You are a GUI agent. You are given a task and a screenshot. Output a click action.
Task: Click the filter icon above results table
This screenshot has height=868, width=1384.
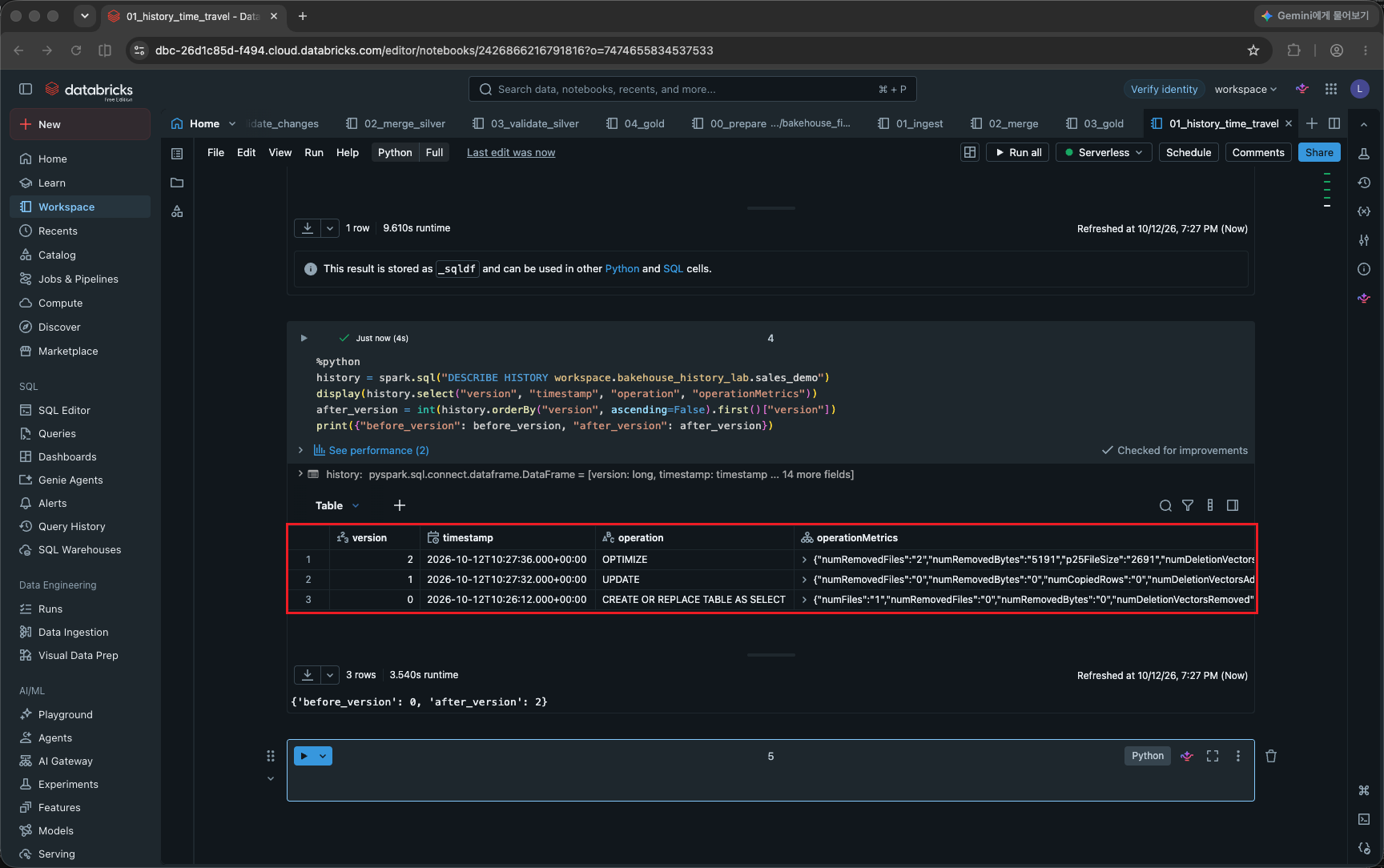point(1188,505)
